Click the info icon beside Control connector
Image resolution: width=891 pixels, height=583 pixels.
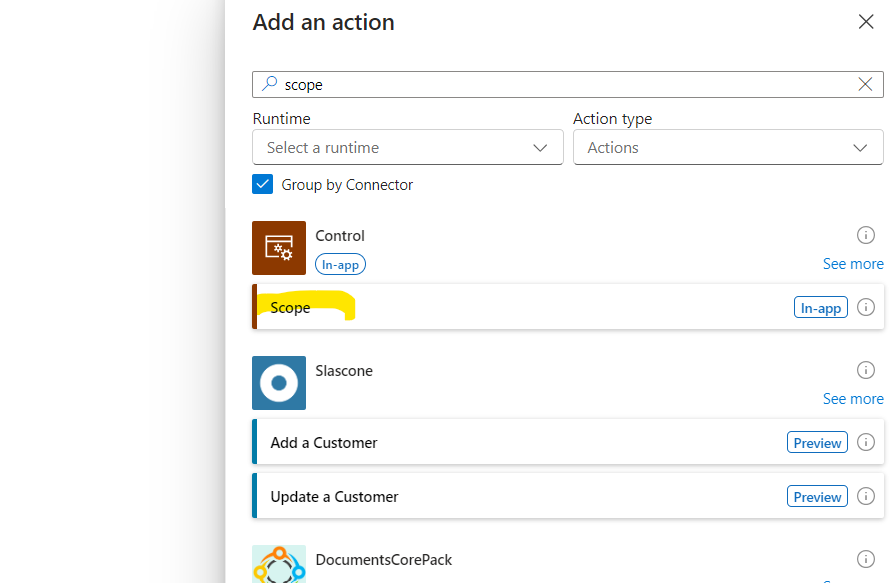pos(866,235)
